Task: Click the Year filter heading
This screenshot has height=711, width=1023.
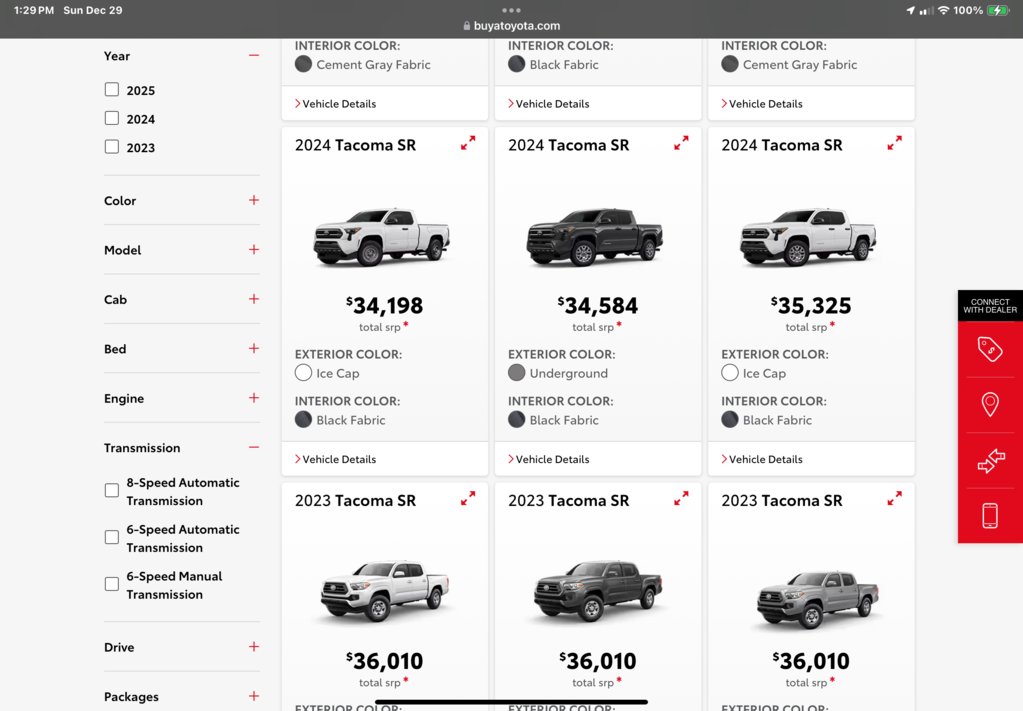Action: (117, 55)
